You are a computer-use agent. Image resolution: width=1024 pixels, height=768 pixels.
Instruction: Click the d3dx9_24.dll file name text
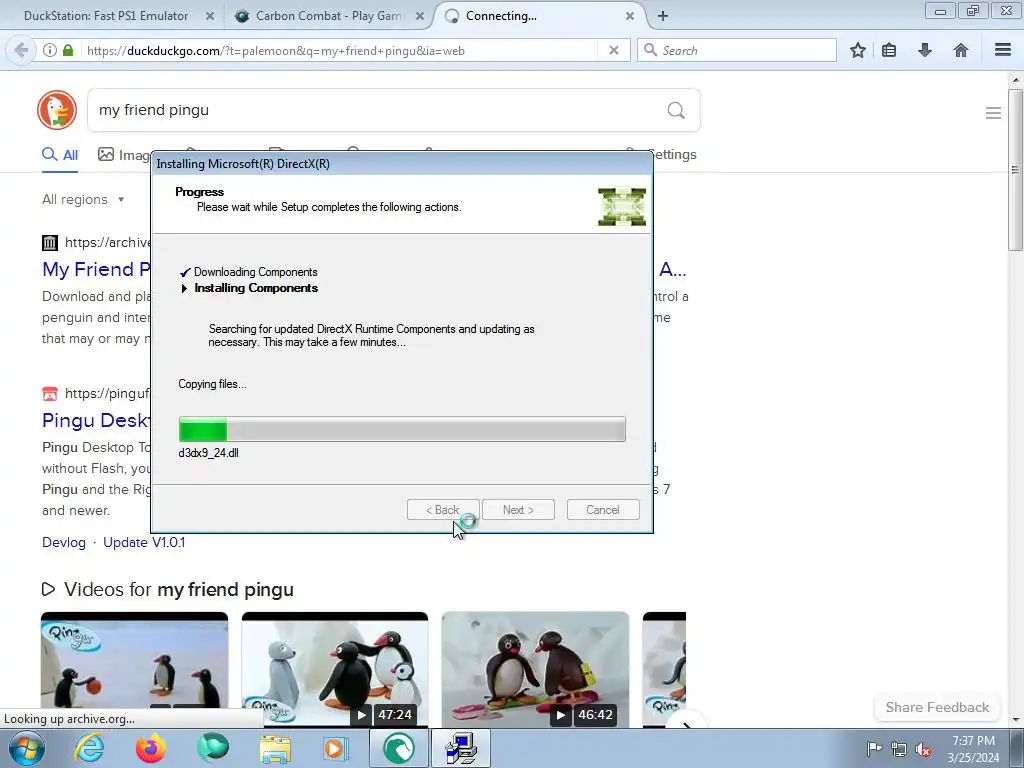[208, 453]
